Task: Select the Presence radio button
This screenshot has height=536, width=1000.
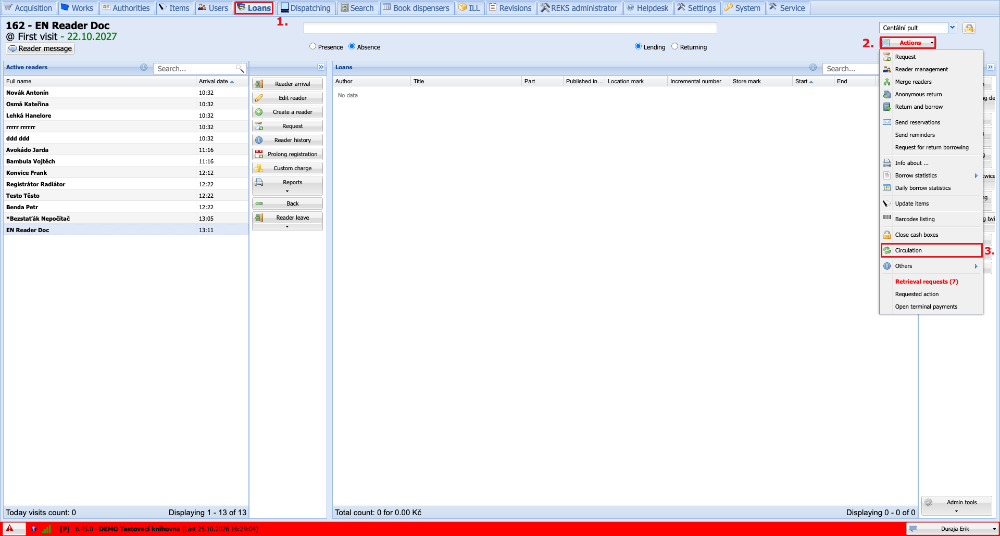Action: click(x=312, y=47)
